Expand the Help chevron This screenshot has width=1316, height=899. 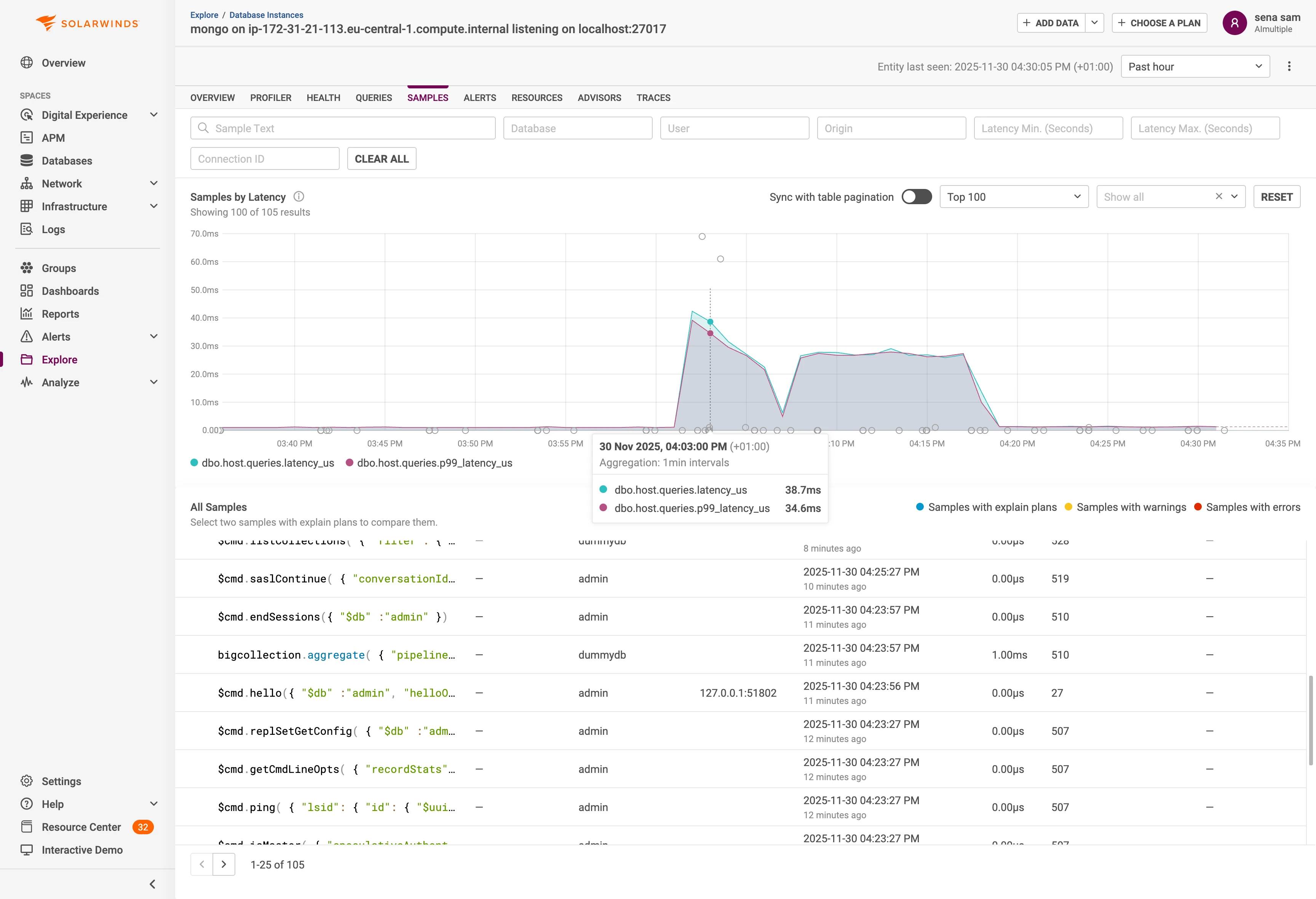click(153, 804)
